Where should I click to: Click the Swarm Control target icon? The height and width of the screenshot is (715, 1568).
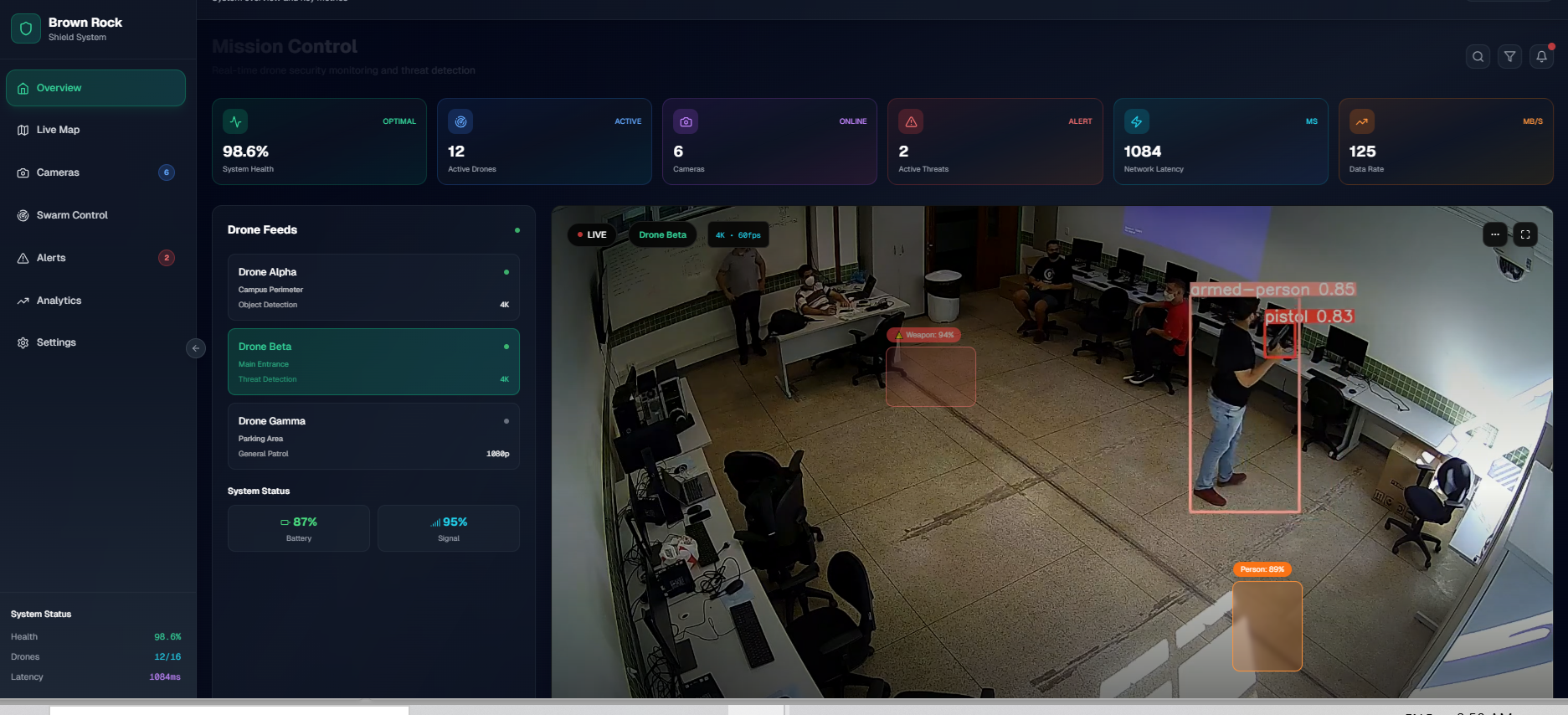[x=23, y=215]
